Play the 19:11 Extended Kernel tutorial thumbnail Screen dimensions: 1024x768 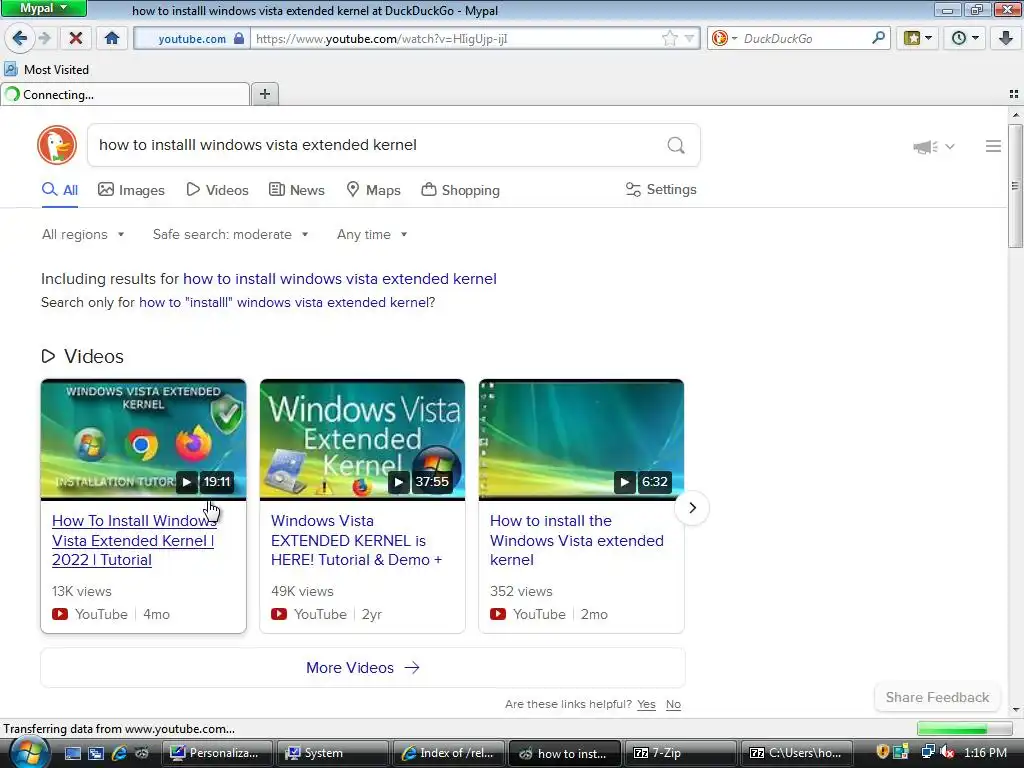[143, 440]
